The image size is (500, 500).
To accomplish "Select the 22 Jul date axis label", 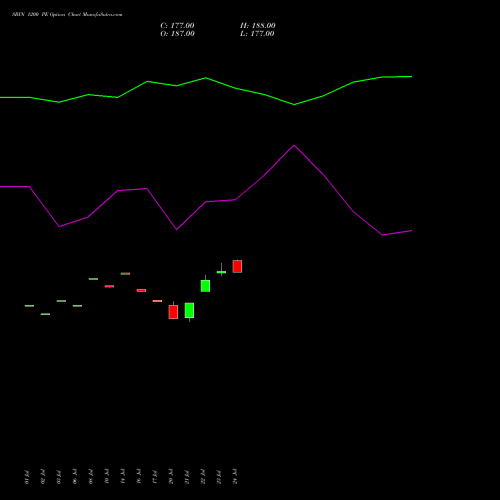I will [x=203, y=477].
